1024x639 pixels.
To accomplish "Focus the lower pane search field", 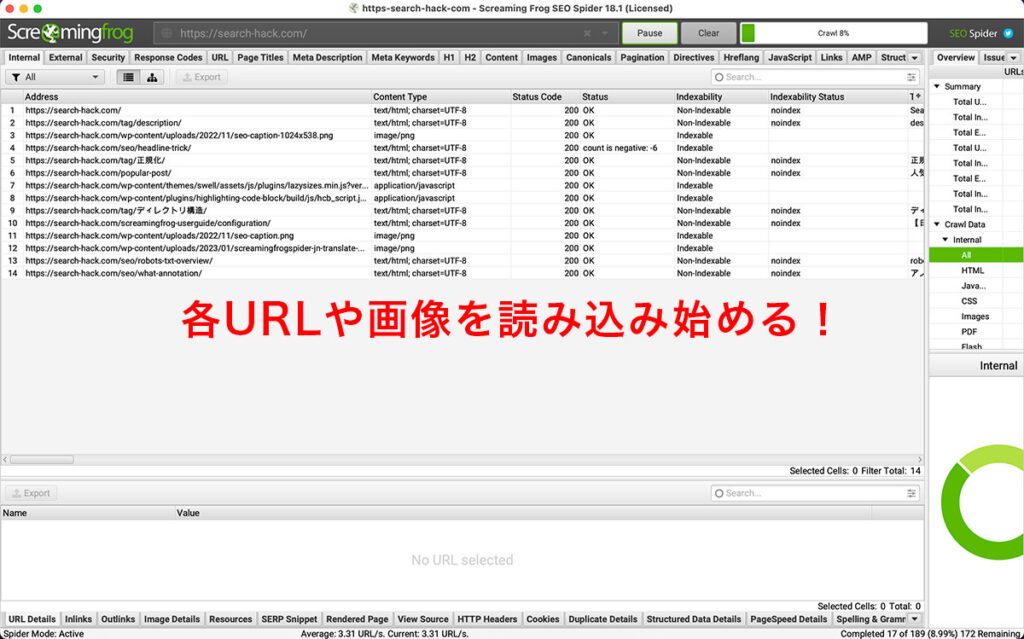I will [x=815, y=493].
